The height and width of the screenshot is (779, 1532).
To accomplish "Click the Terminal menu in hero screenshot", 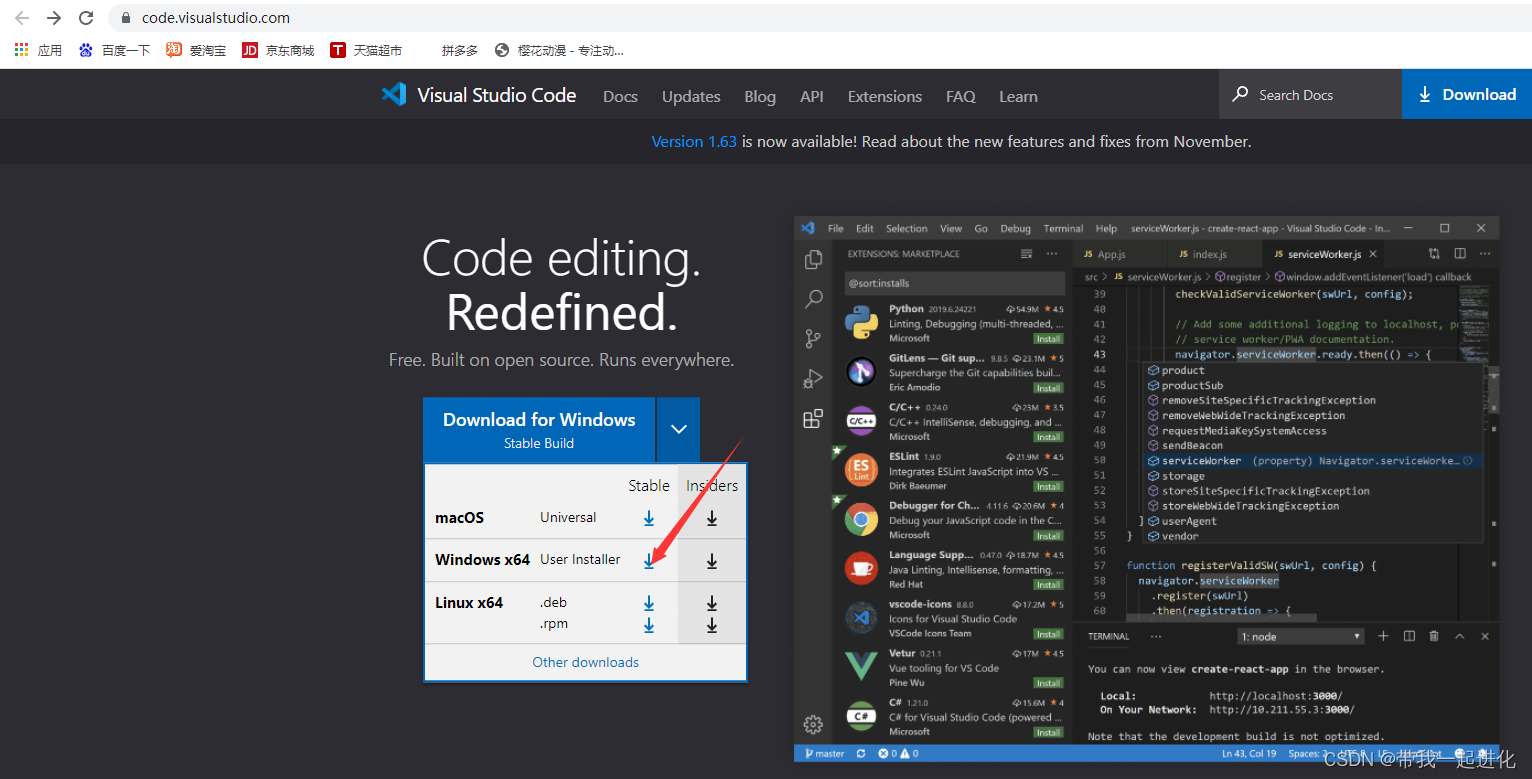I will click(x=1063, y=228).
